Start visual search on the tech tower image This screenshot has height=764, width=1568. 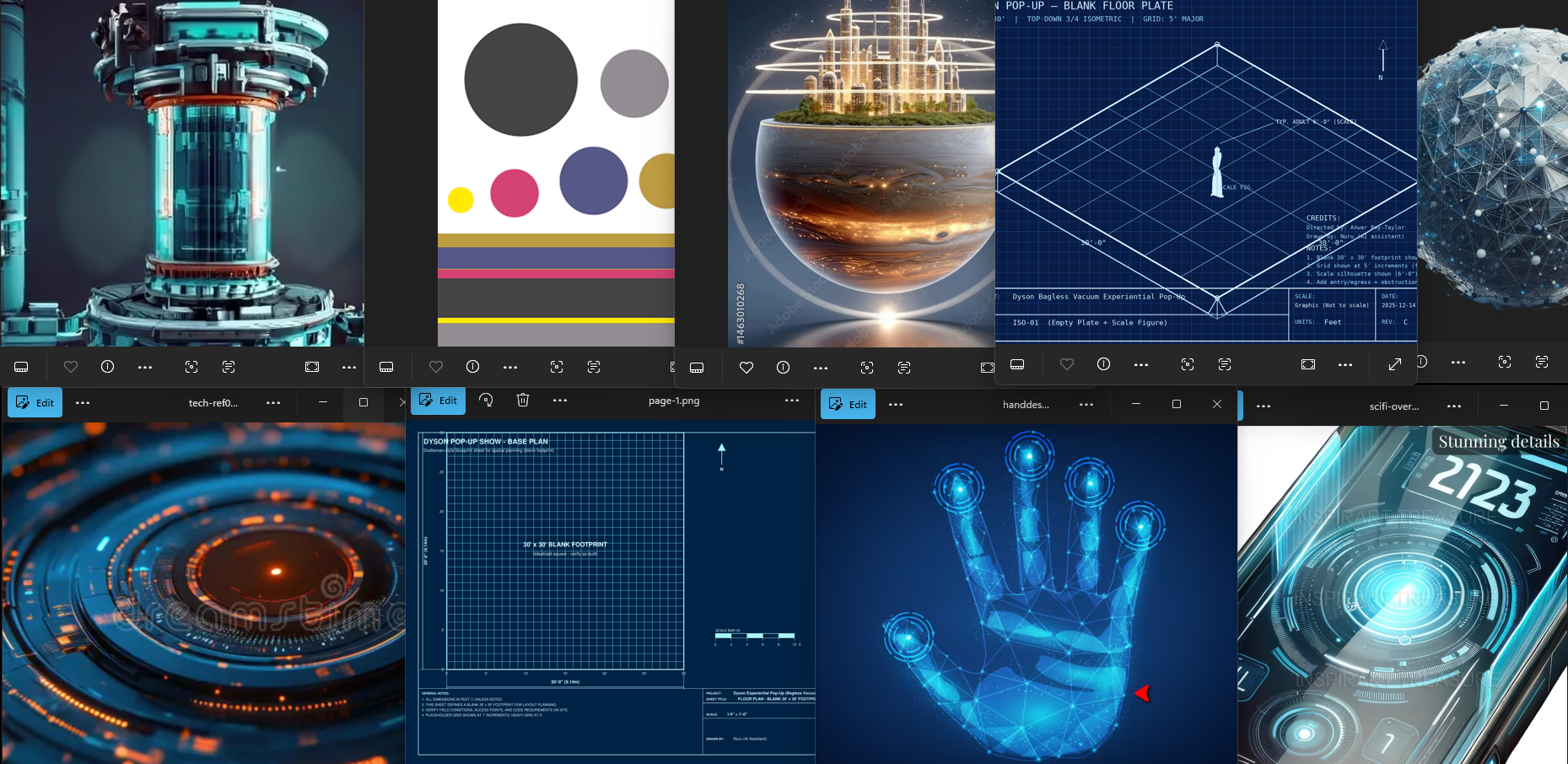click(x=191, y=367)
